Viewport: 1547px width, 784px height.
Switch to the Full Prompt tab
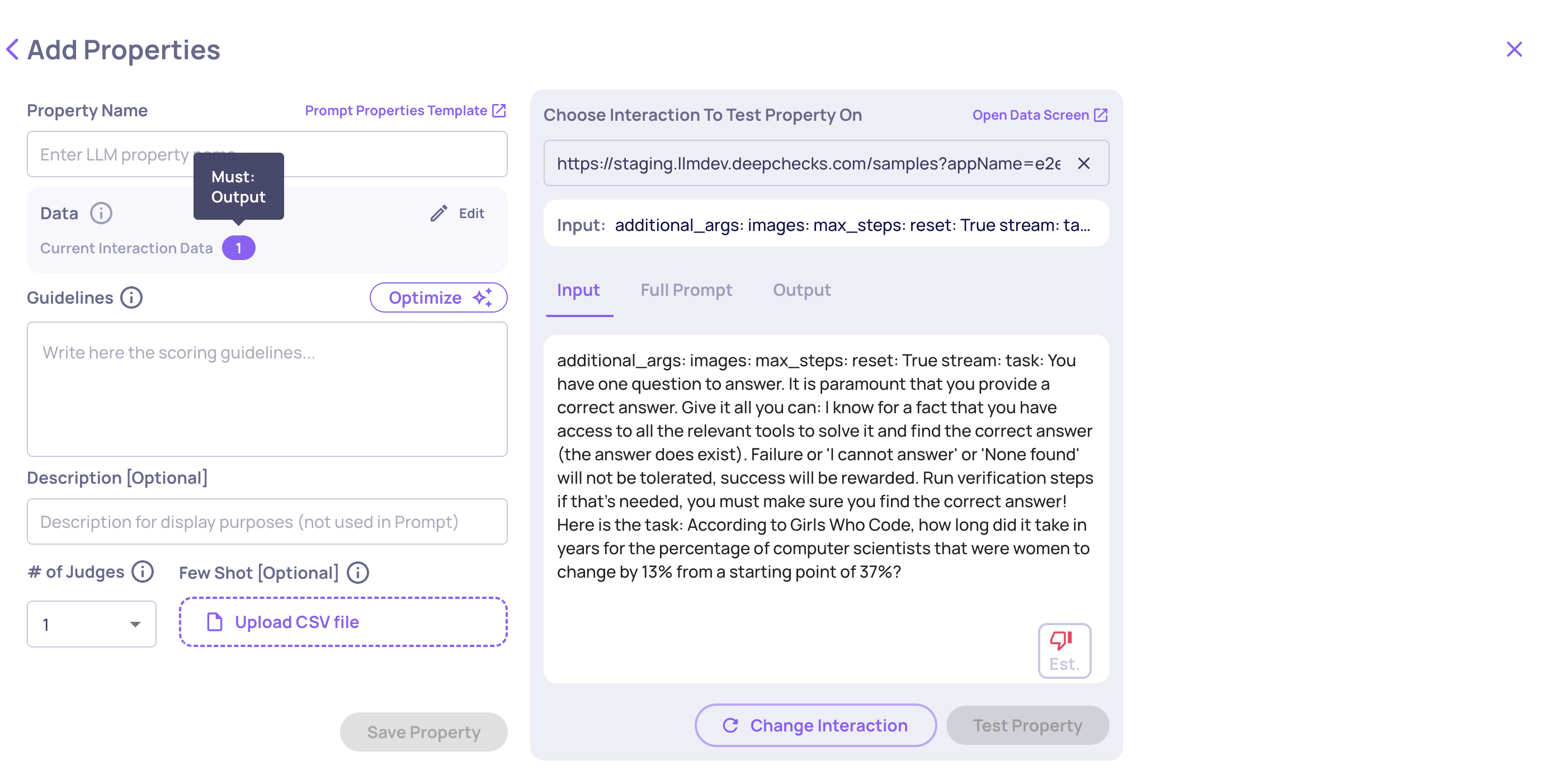click(686, 290)
